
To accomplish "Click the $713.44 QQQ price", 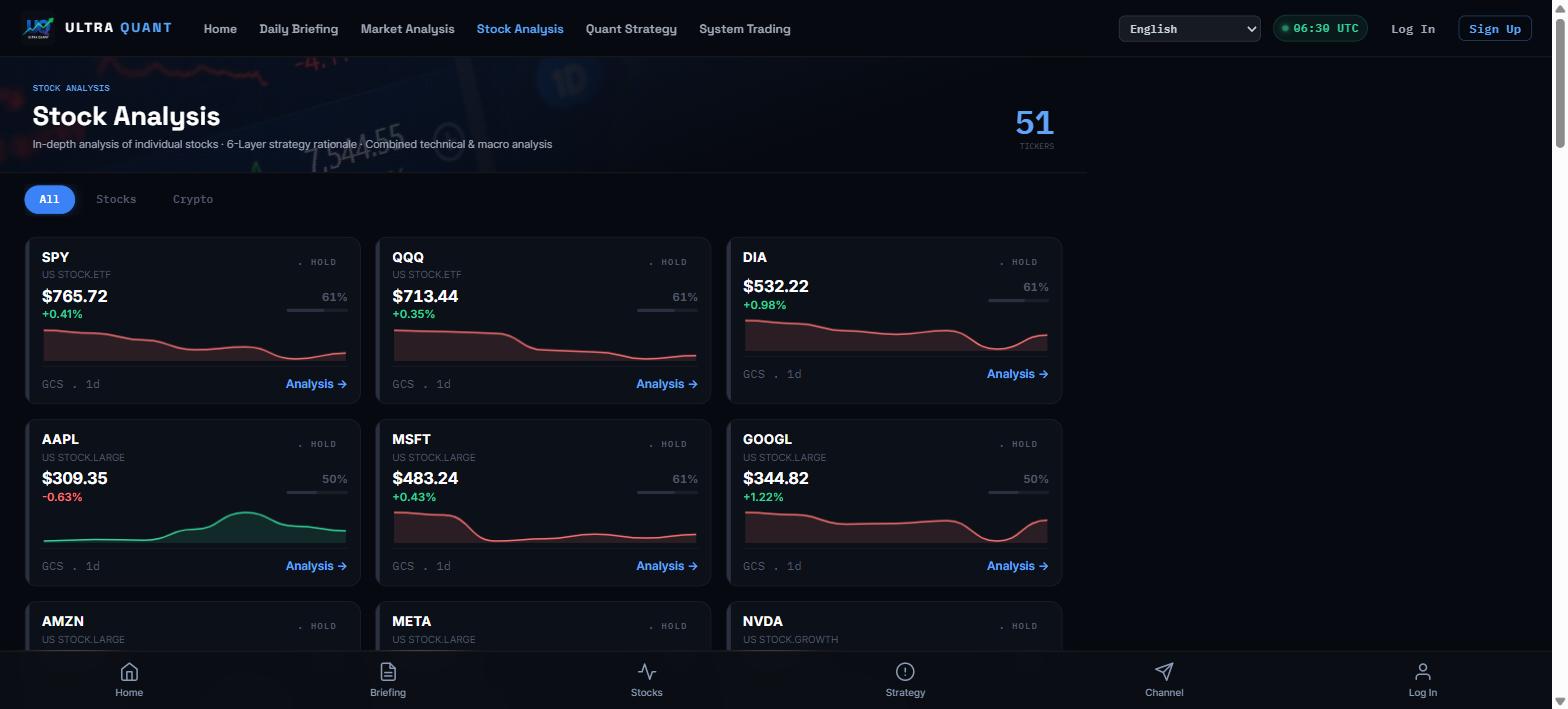I will 425,296.
